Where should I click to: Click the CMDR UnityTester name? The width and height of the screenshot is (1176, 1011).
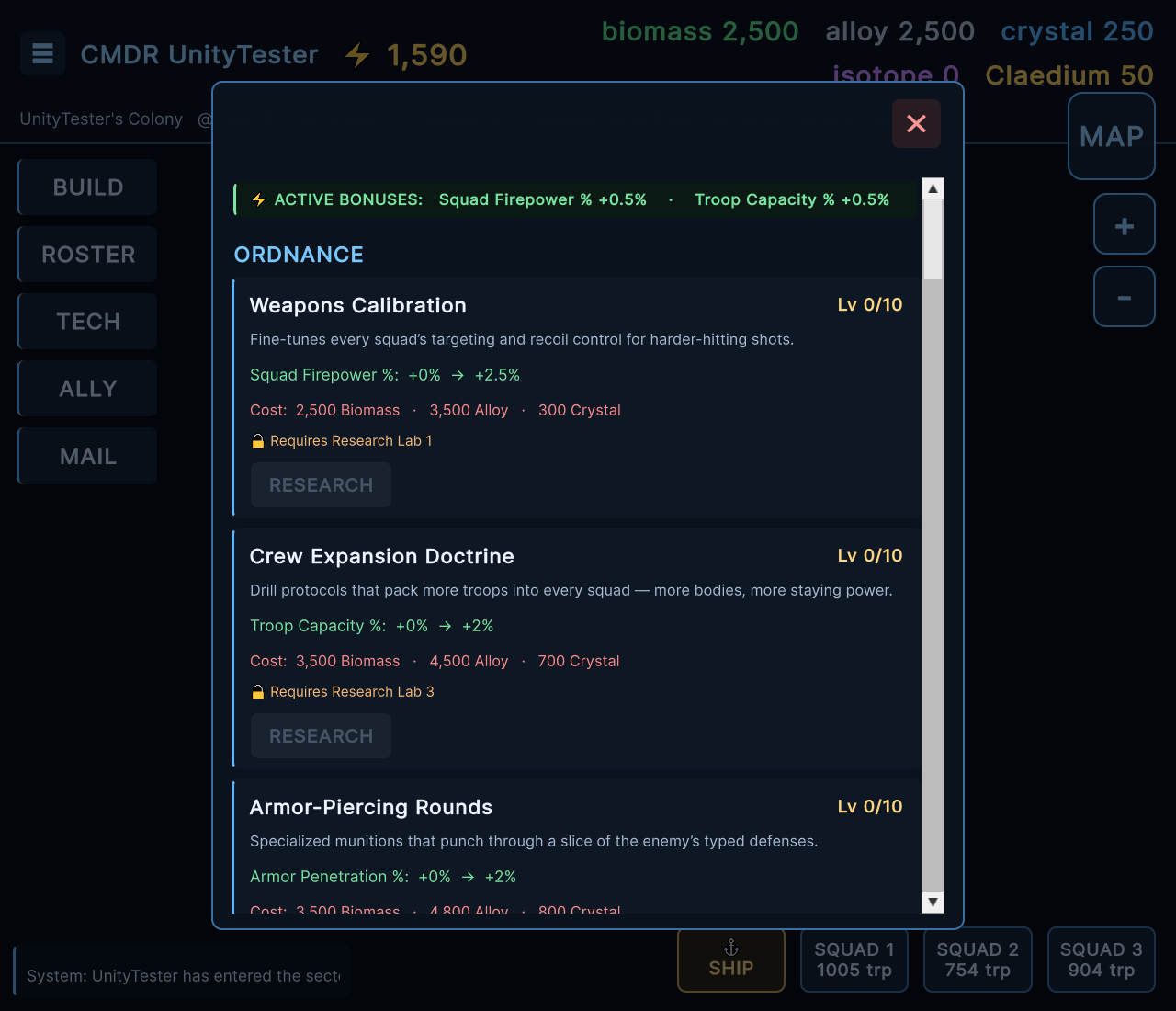(x=199, y=54)
